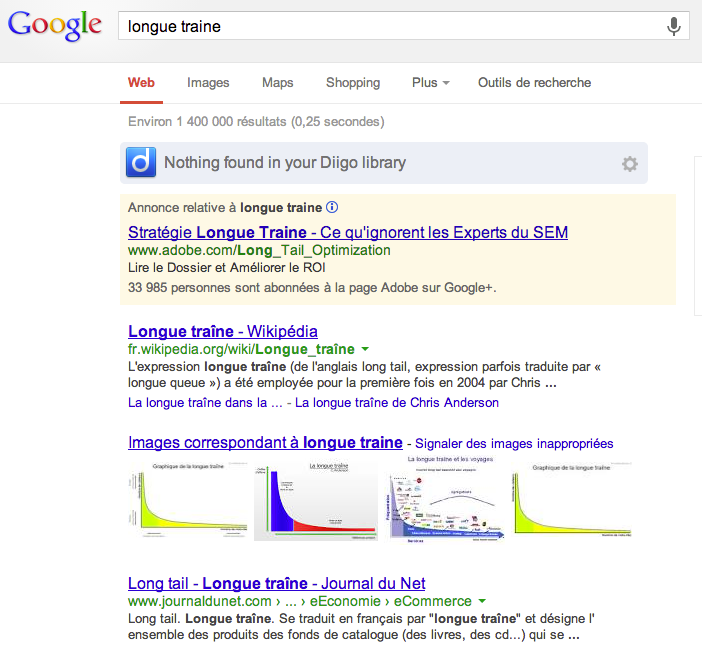Open Longue traîne - Wikipédia result
This screenshot has height=660, width=702.
point(223,331)
